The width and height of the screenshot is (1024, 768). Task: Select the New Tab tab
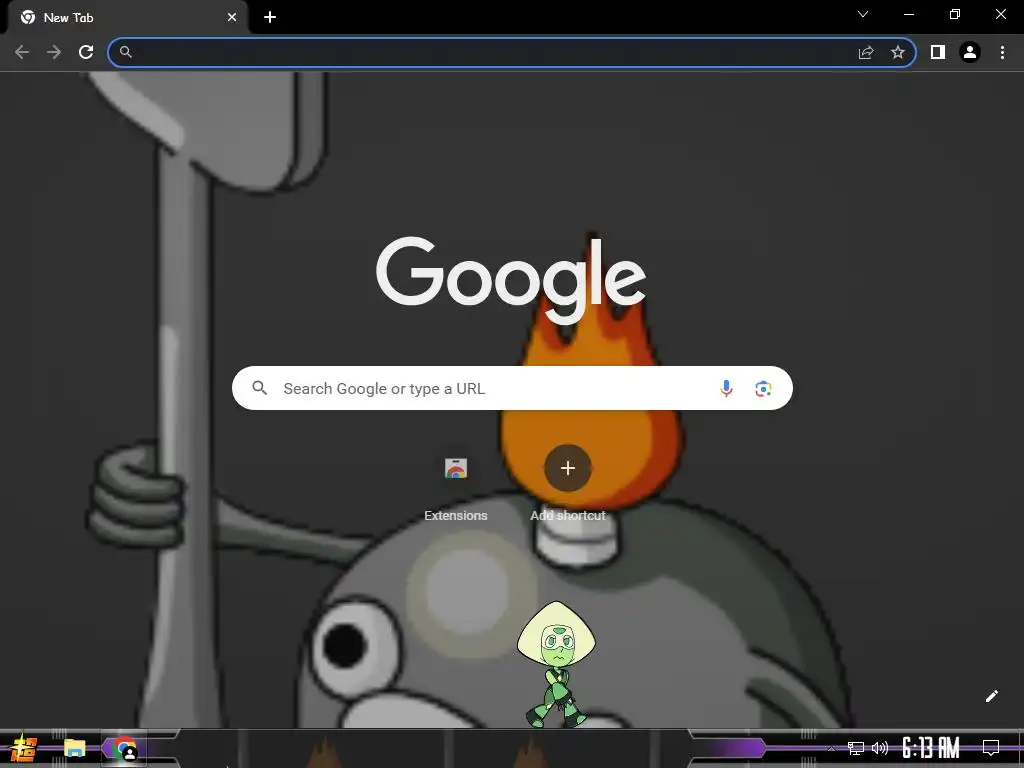pos(127,18)
